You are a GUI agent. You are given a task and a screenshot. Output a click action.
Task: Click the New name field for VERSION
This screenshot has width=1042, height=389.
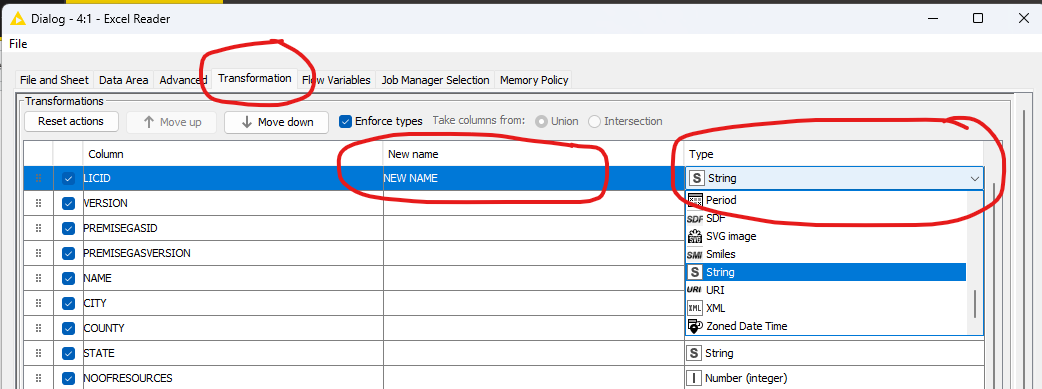(x=534, y=203)
